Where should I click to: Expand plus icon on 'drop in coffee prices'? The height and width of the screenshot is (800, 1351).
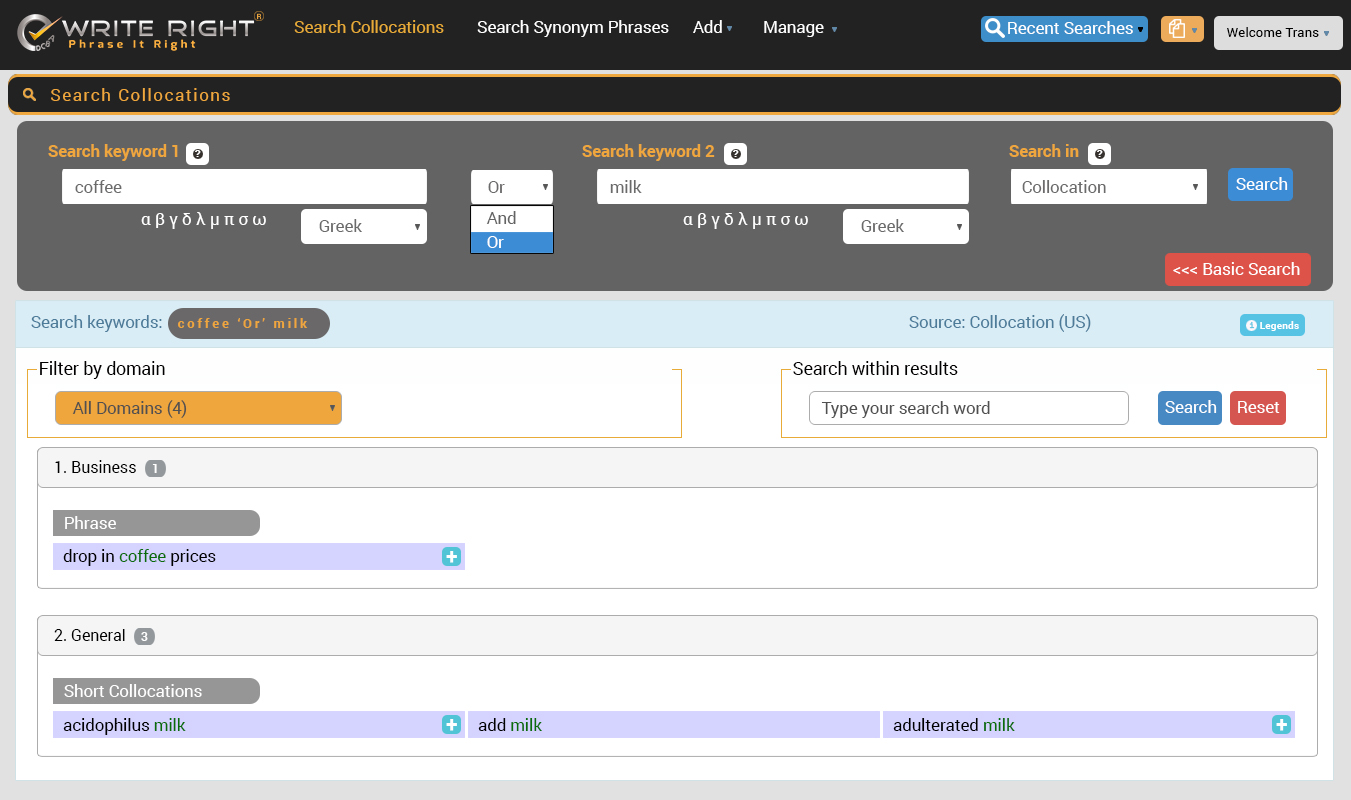coord(451,557)
